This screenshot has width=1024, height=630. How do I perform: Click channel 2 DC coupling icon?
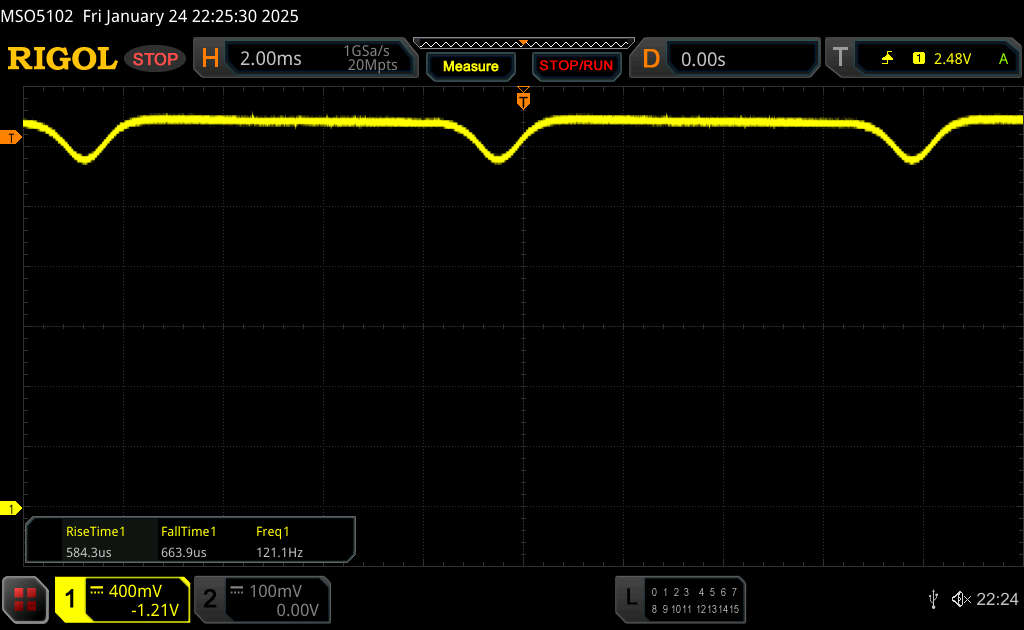click(x=237, y=591)
